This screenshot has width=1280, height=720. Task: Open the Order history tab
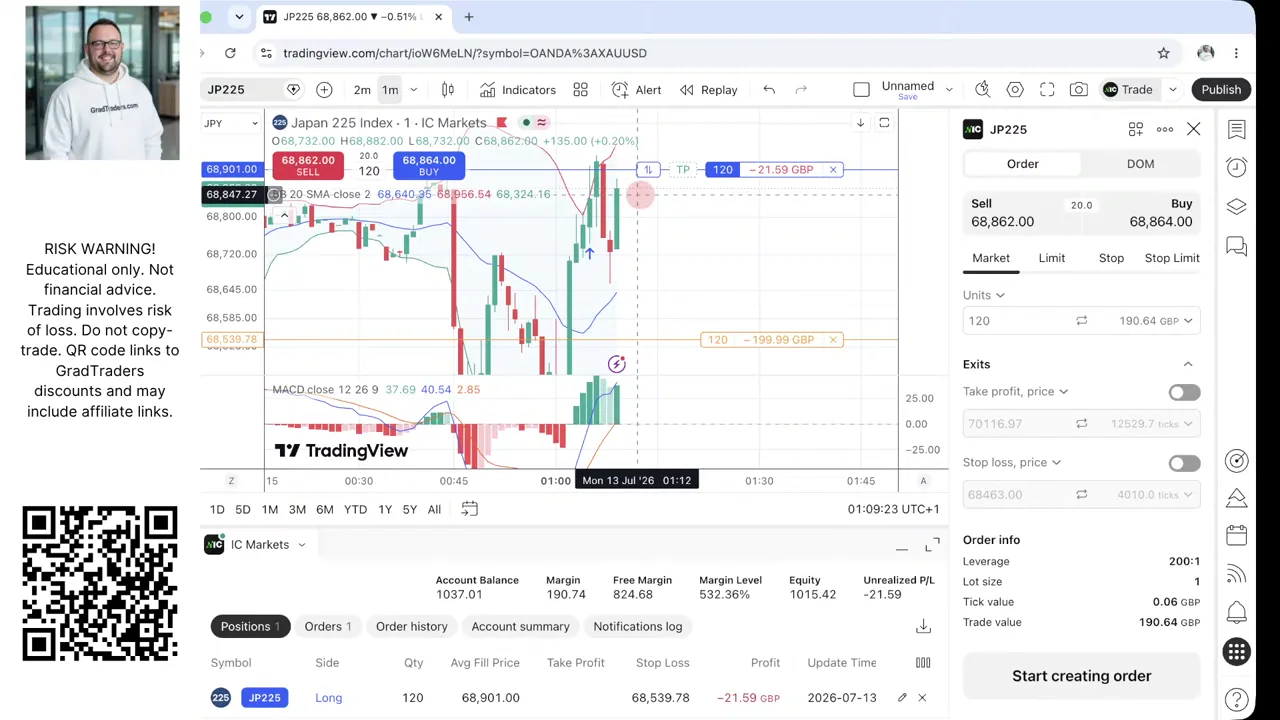[411, 626]
